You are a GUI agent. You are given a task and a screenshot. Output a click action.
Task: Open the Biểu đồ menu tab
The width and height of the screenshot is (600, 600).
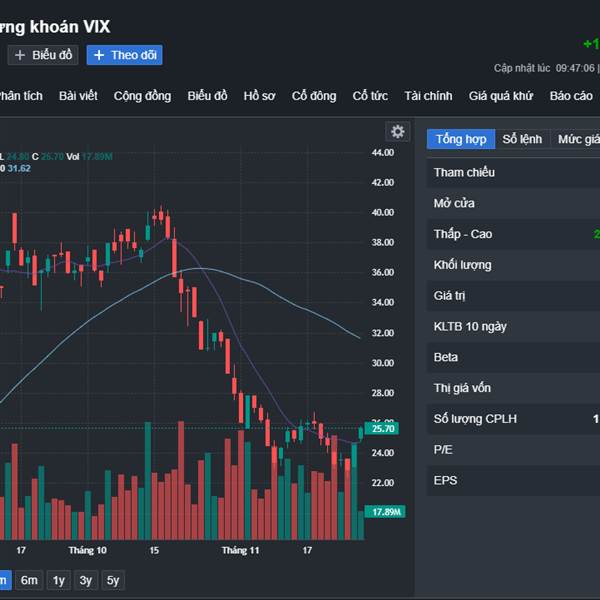[207, 96]
